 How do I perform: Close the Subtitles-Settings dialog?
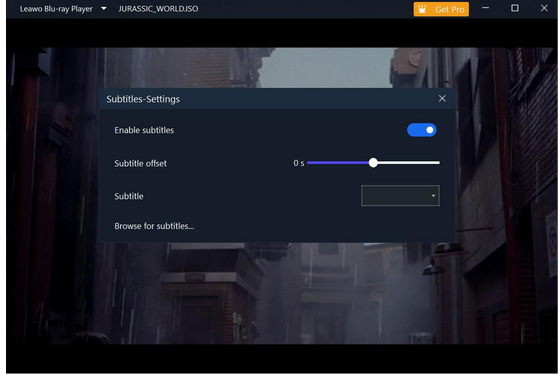click(442, 99)
